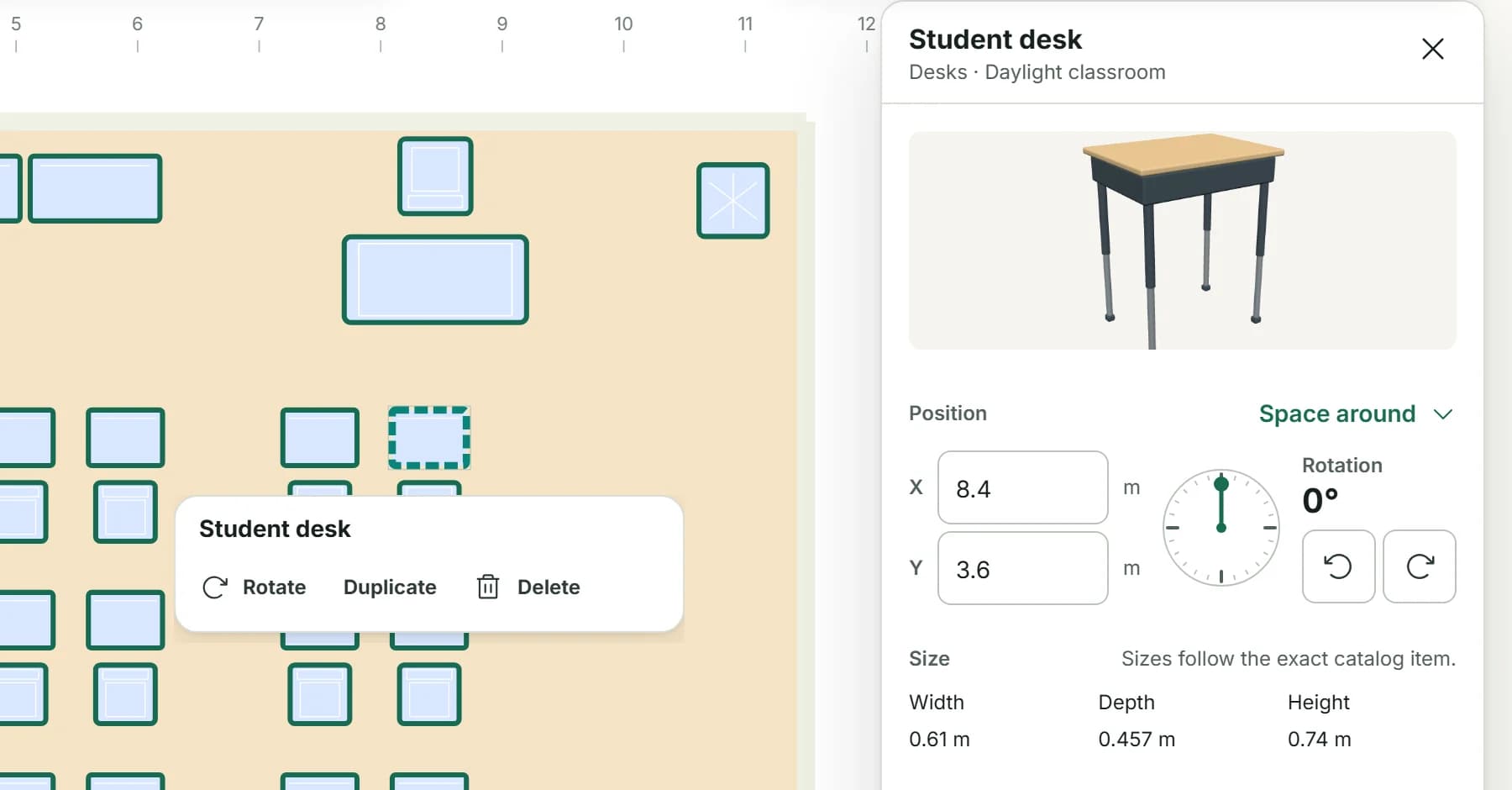Delete the desk via the popup trash option
The width and height of the screenshot is (1512, 790).
[529, 587]
